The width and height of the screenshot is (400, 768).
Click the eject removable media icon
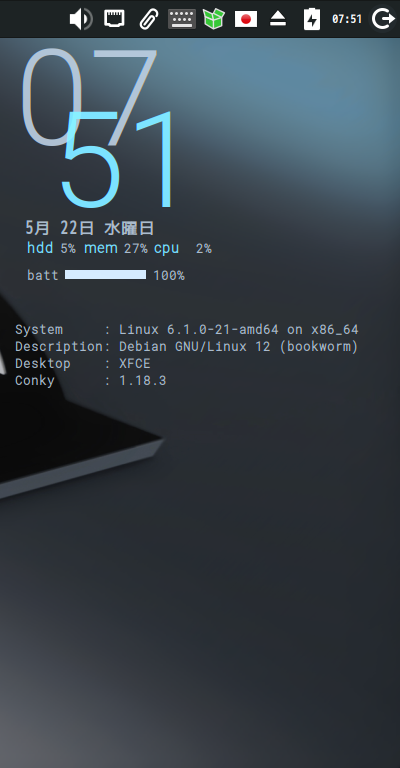click(278, 20)
